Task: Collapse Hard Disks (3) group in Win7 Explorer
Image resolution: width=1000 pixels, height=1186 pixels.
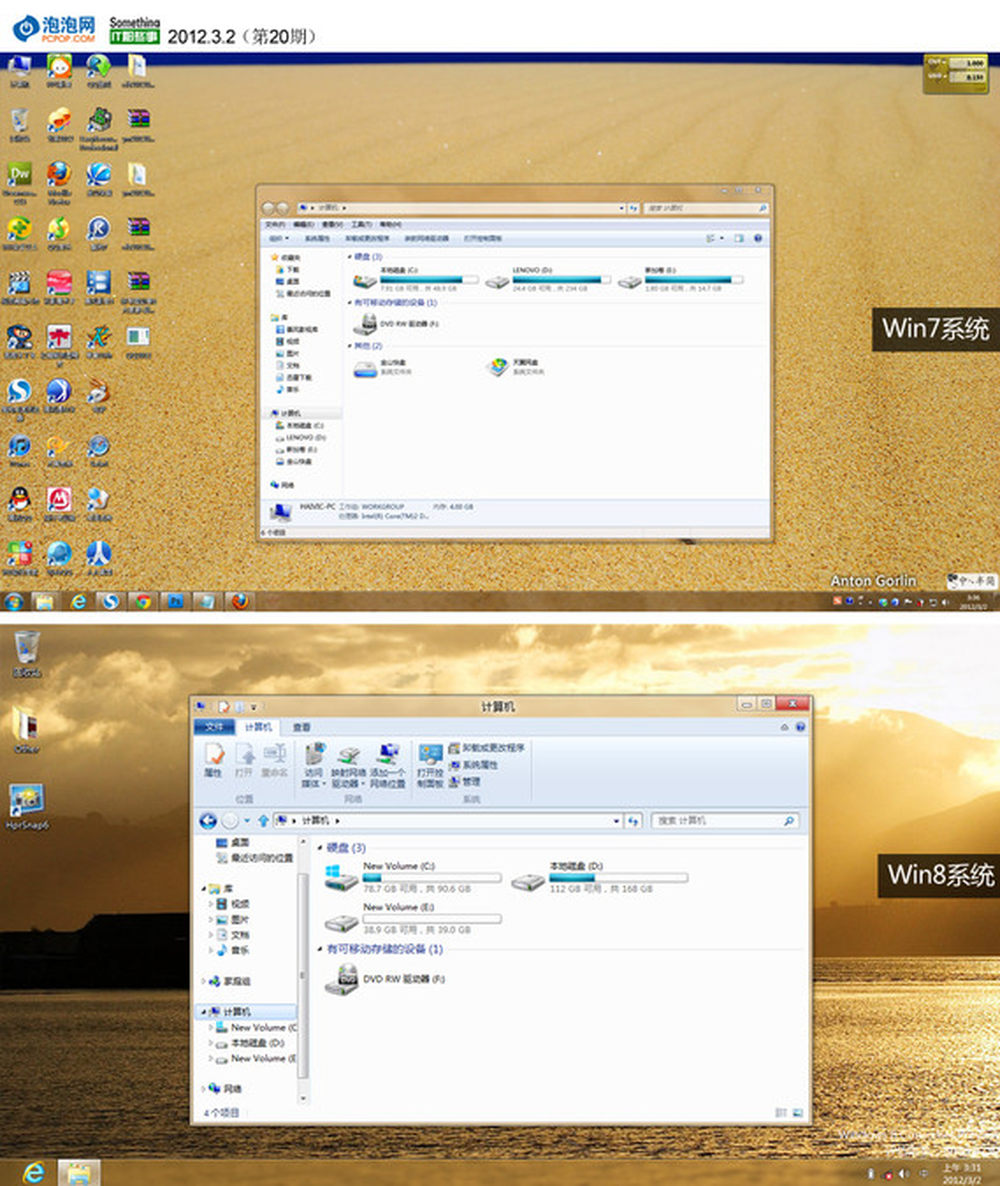Action: tap(349, 257)
